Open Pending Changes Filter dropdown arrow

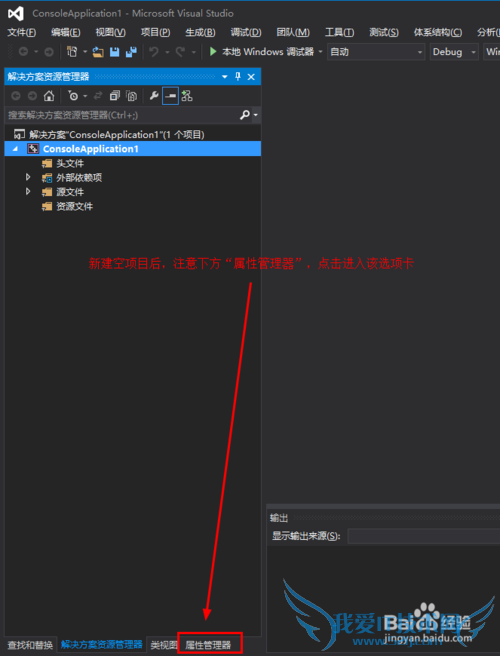point(85,96)
